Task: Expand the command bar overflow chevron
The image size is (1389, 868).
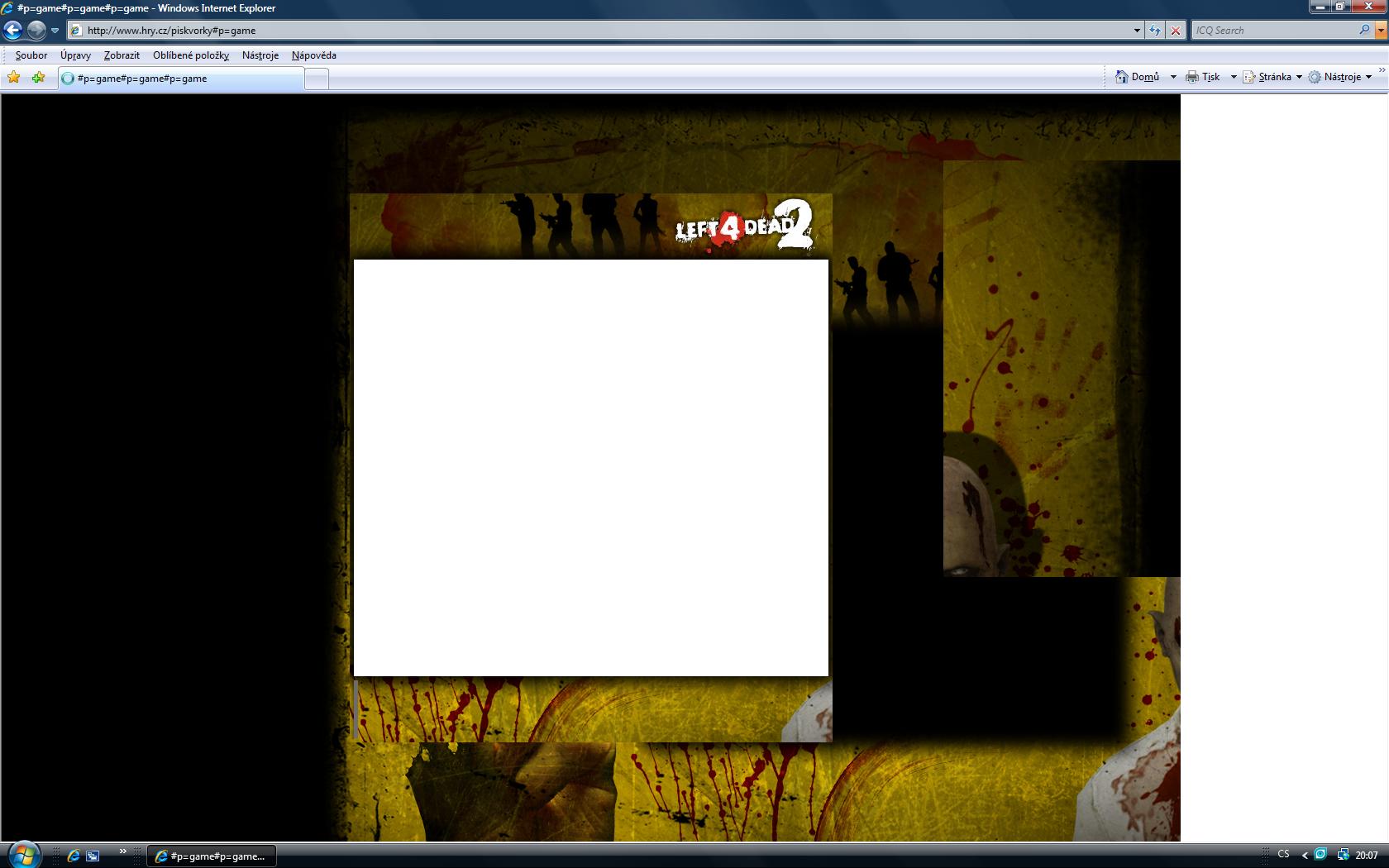Action: (x=1382, y=70)
